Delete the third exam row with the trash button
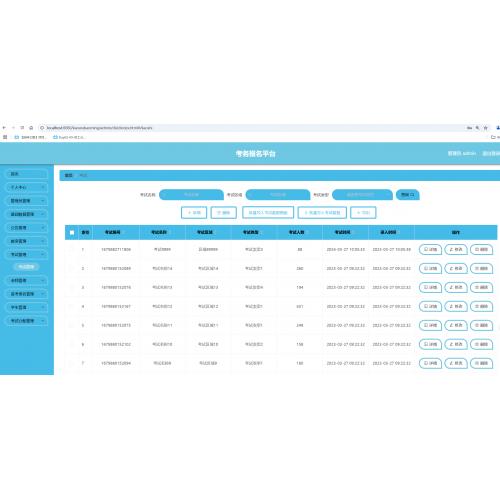Viewport: 500px width, 500px height. click(x=481, y=287)
